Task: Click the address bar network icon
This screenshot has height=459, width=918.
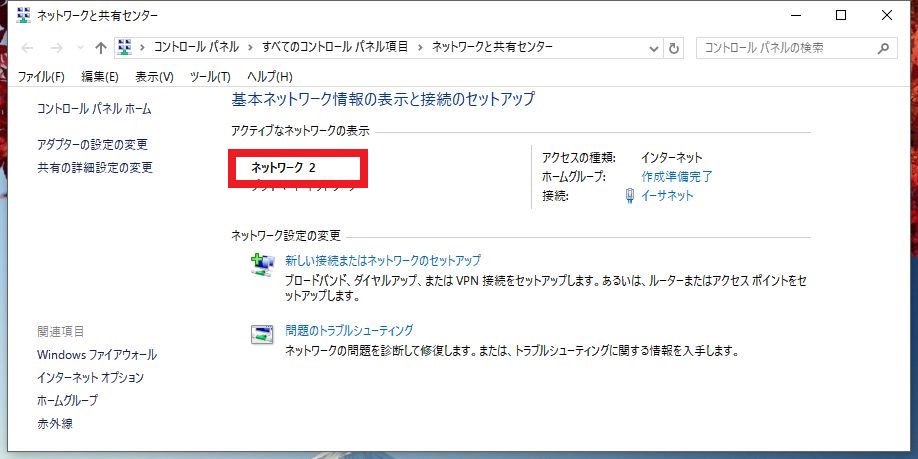Action: tap(124, 47)
